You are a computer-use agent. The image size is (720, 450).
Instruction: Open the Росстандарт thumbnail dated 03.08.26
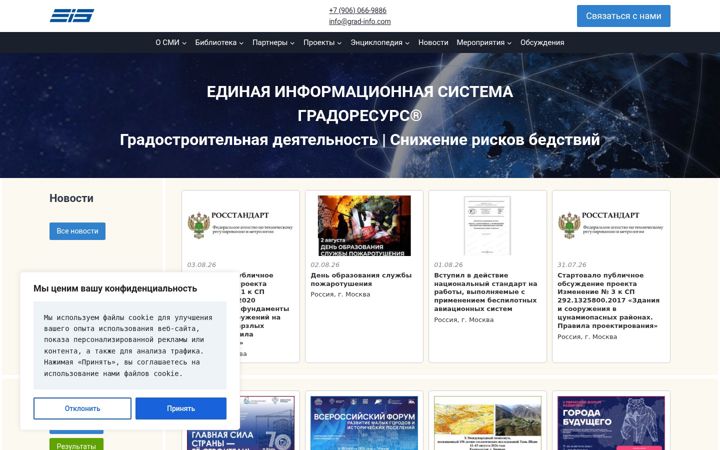[x=240, y=225]
